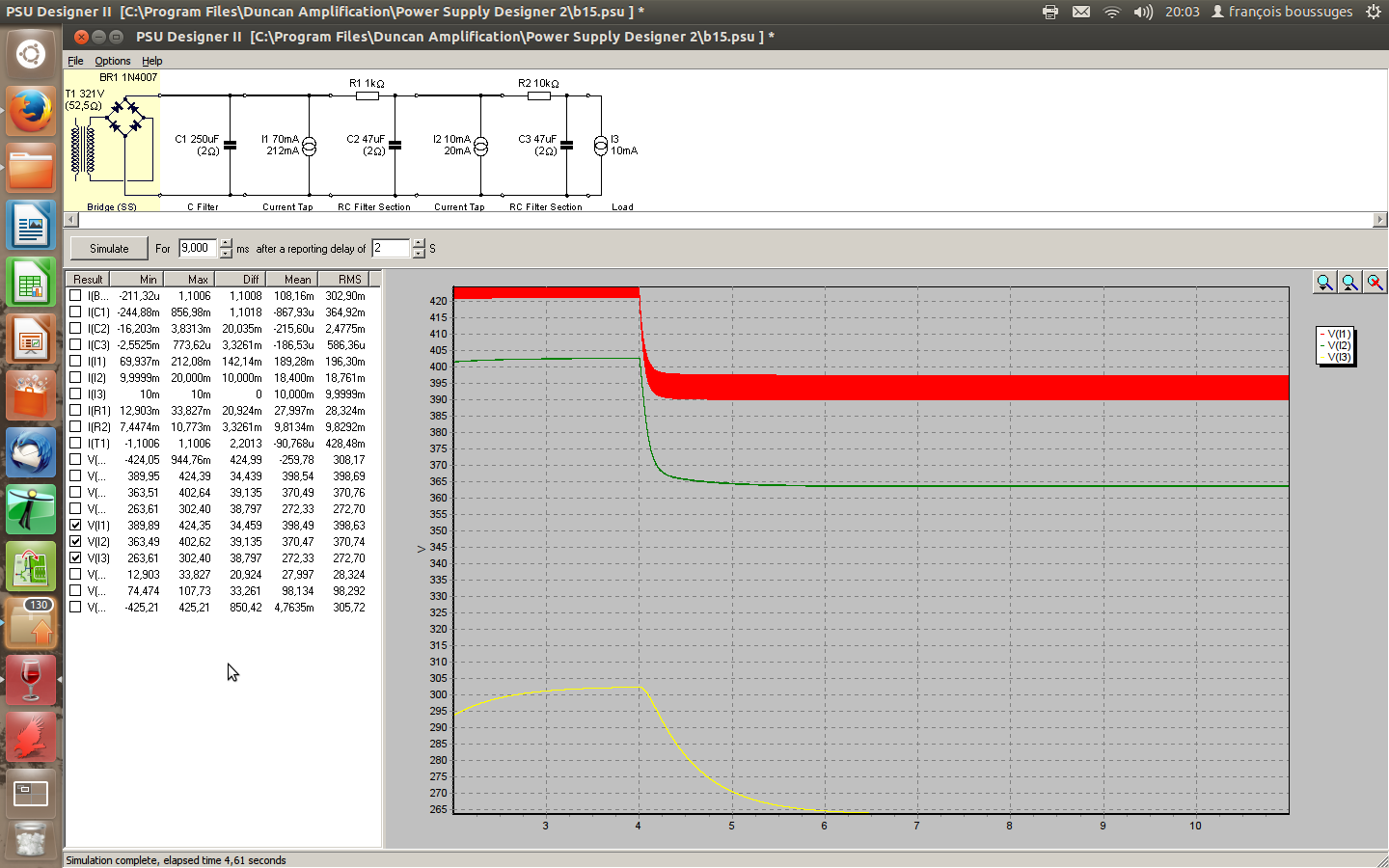Click the I1 current tap source symbol

click(309, 147)
